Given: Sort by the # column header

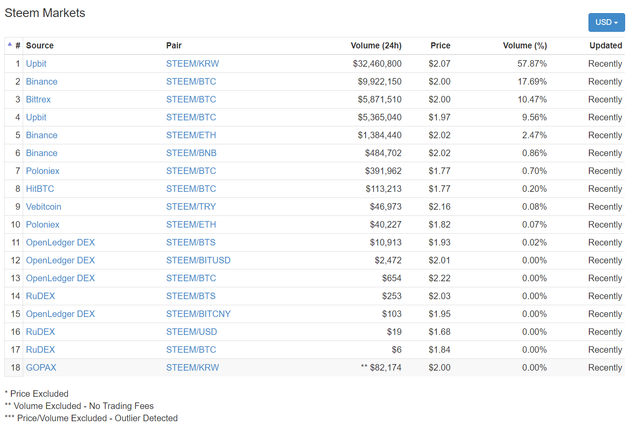Looking at the screenshot, I should 18,45.
